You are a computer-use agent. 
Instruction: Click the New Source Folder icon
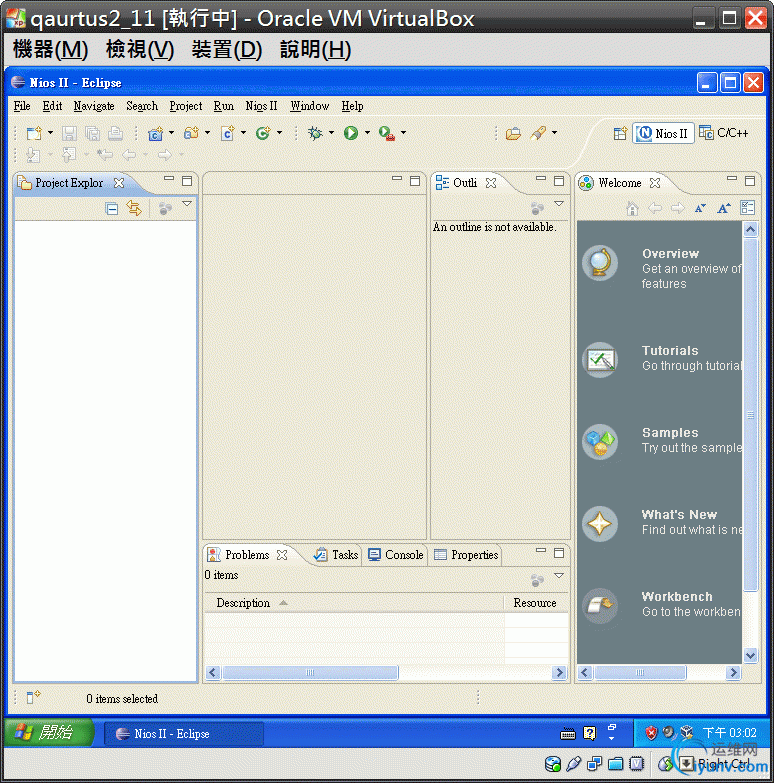coord(192,133)
